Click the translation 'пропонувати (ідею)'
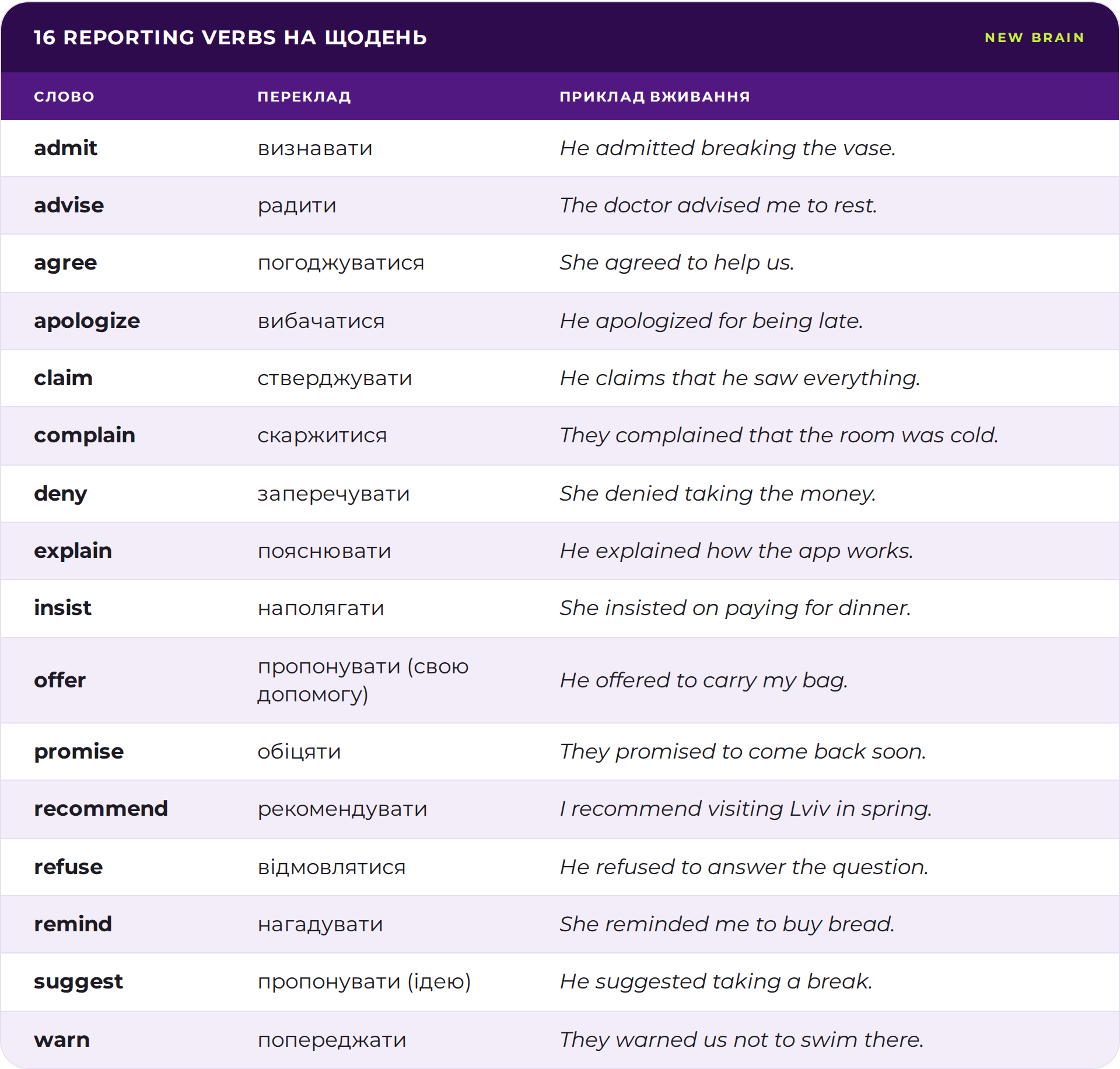 click(x=364, y=982)
